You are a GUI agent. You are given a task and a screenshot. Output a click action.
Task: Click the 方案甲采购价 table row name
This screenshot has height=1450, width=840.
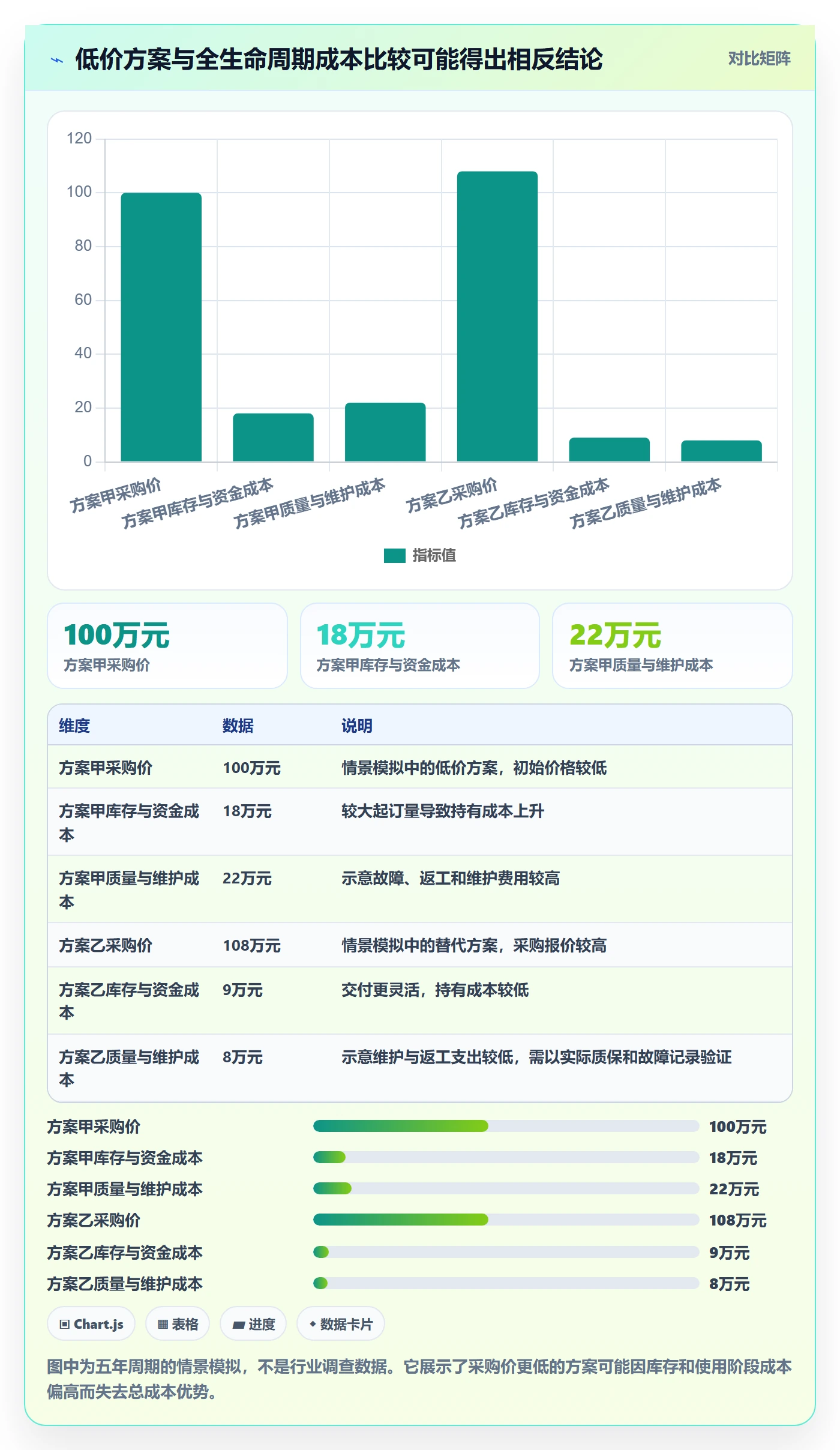click(x=106, y=768)
